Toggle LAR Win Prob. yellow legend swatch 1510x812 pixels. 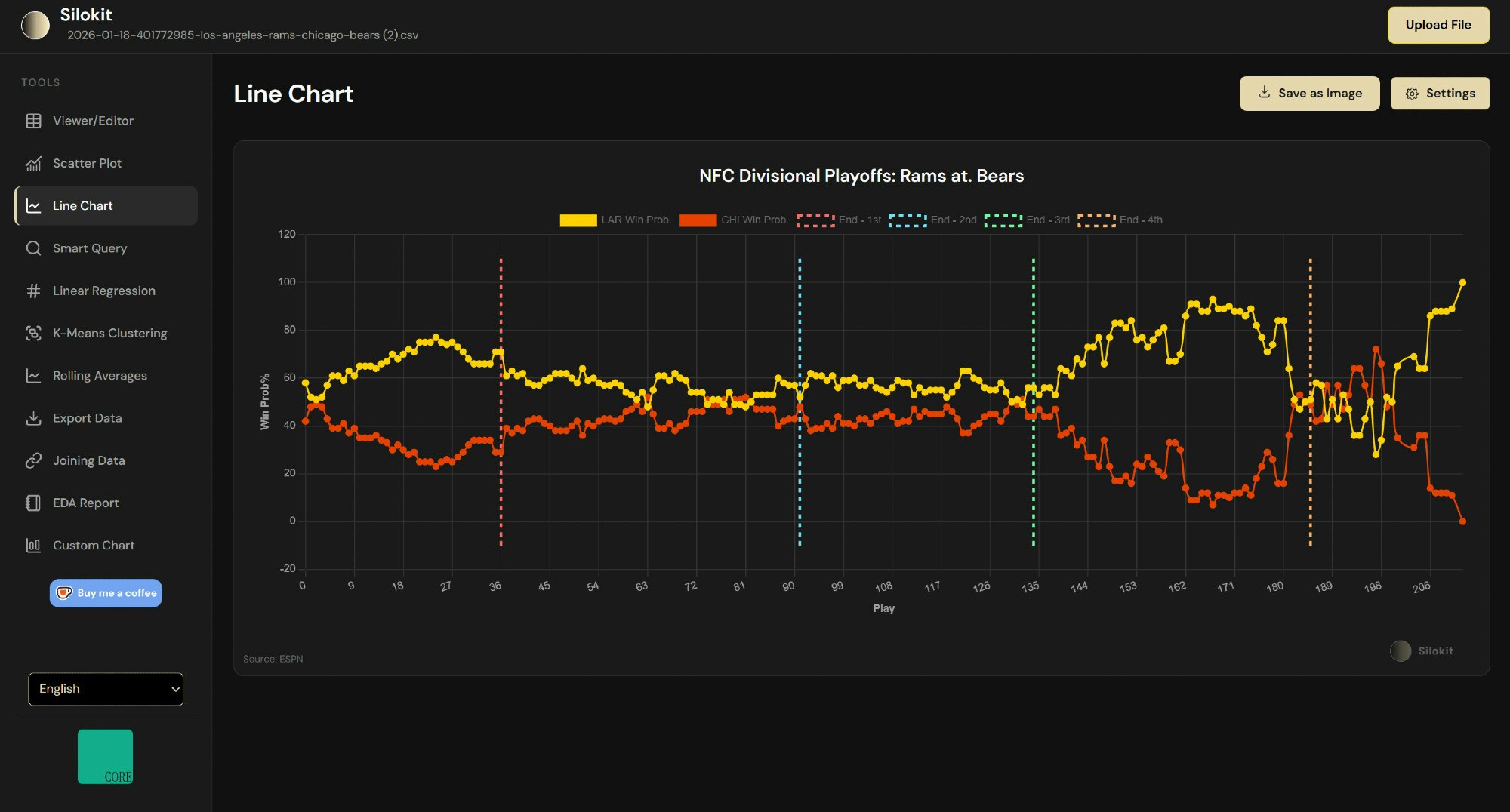[x=578, y=220]
